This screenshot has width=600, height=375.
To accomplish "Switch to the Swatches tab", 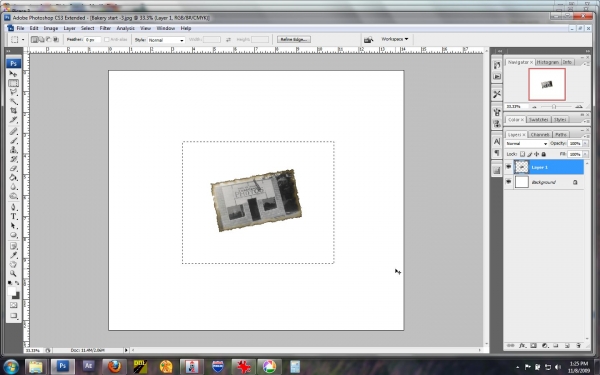I will point(538,120).
